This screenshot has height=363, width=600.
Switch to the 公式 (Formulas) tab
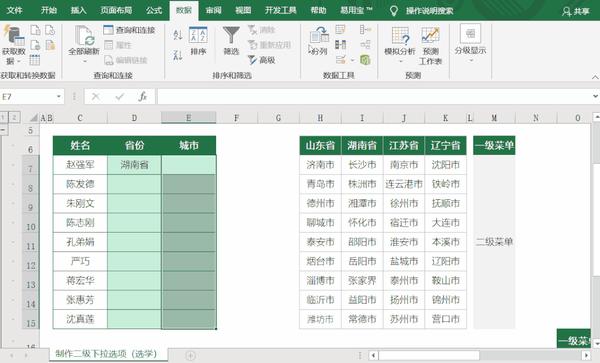[154, 10]
